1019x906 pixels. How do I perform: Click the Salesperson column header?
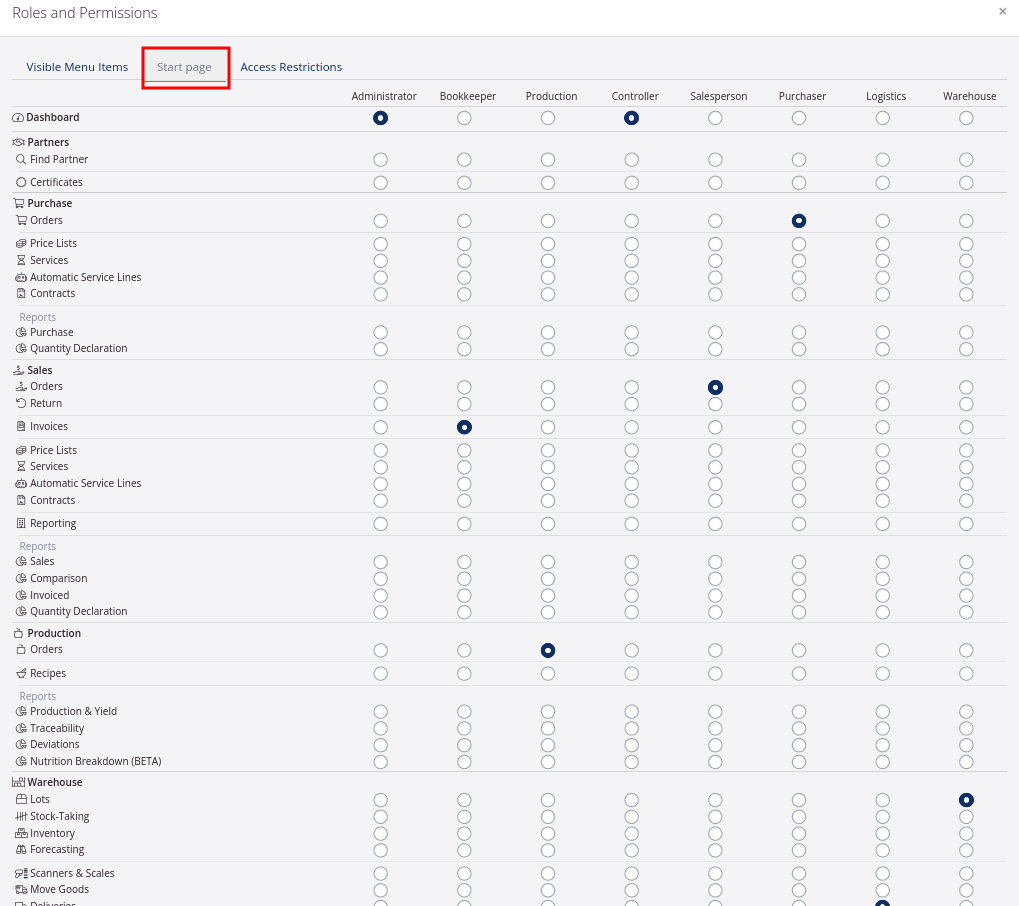718,96
